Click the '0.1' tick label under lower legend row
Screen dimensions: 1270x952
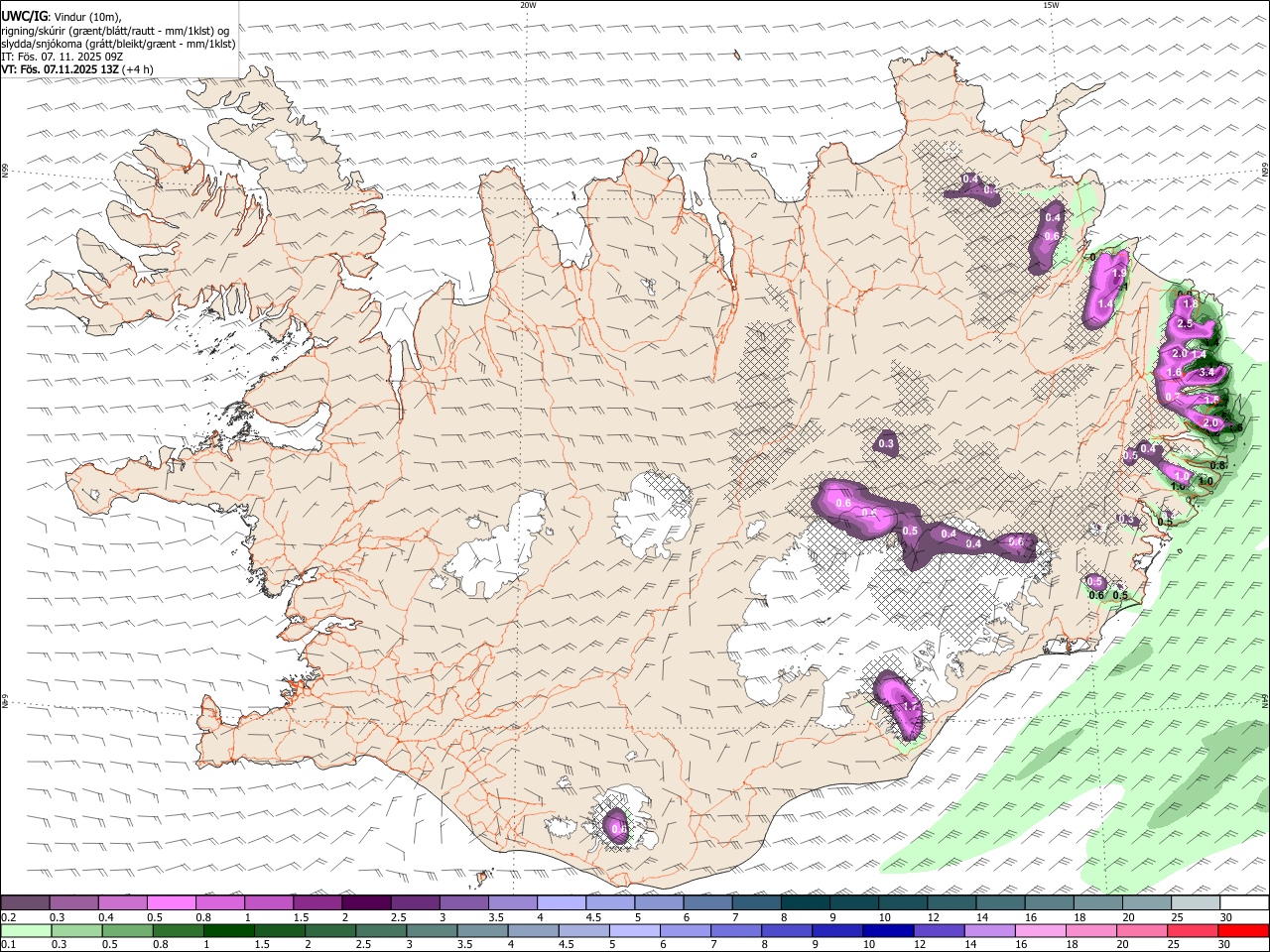(7, 944)
